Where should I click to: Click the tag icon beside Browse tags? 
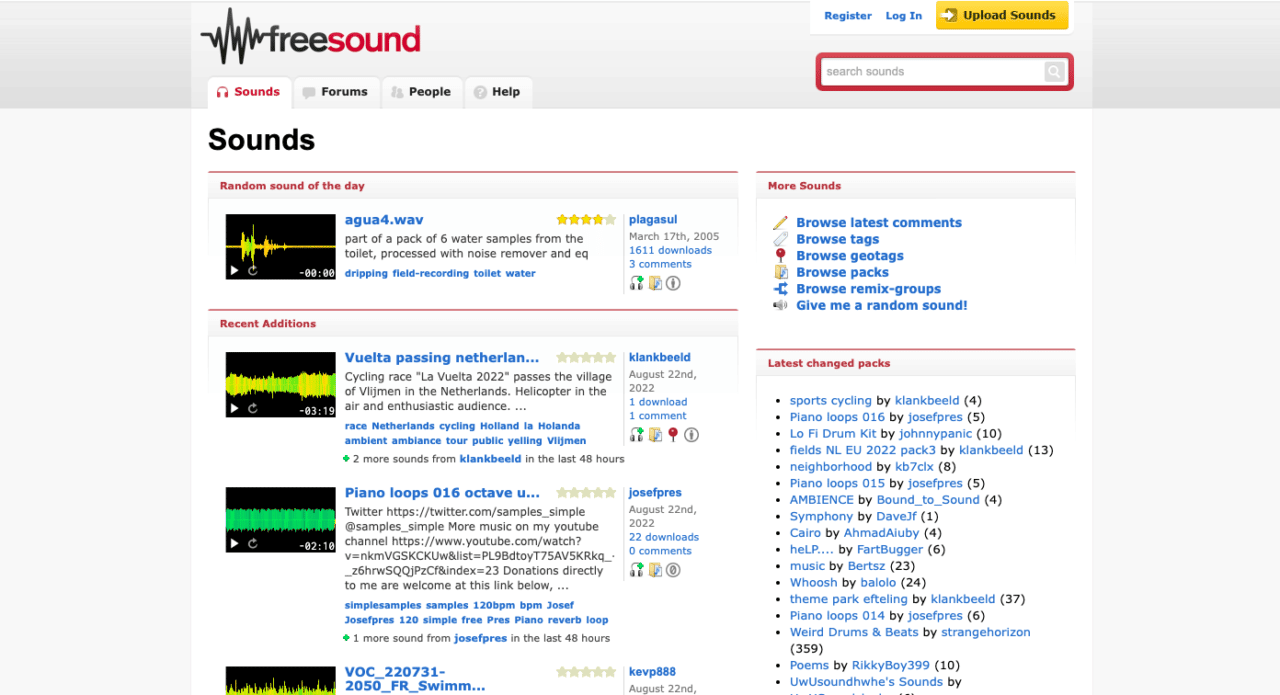click(x=781, y=239)
